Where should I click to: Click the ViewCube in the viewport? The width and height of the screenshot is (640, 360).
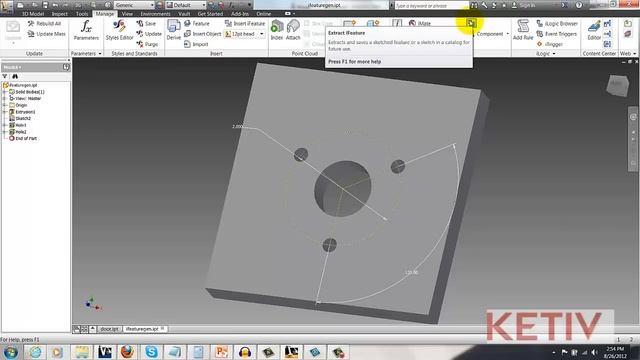617,85
